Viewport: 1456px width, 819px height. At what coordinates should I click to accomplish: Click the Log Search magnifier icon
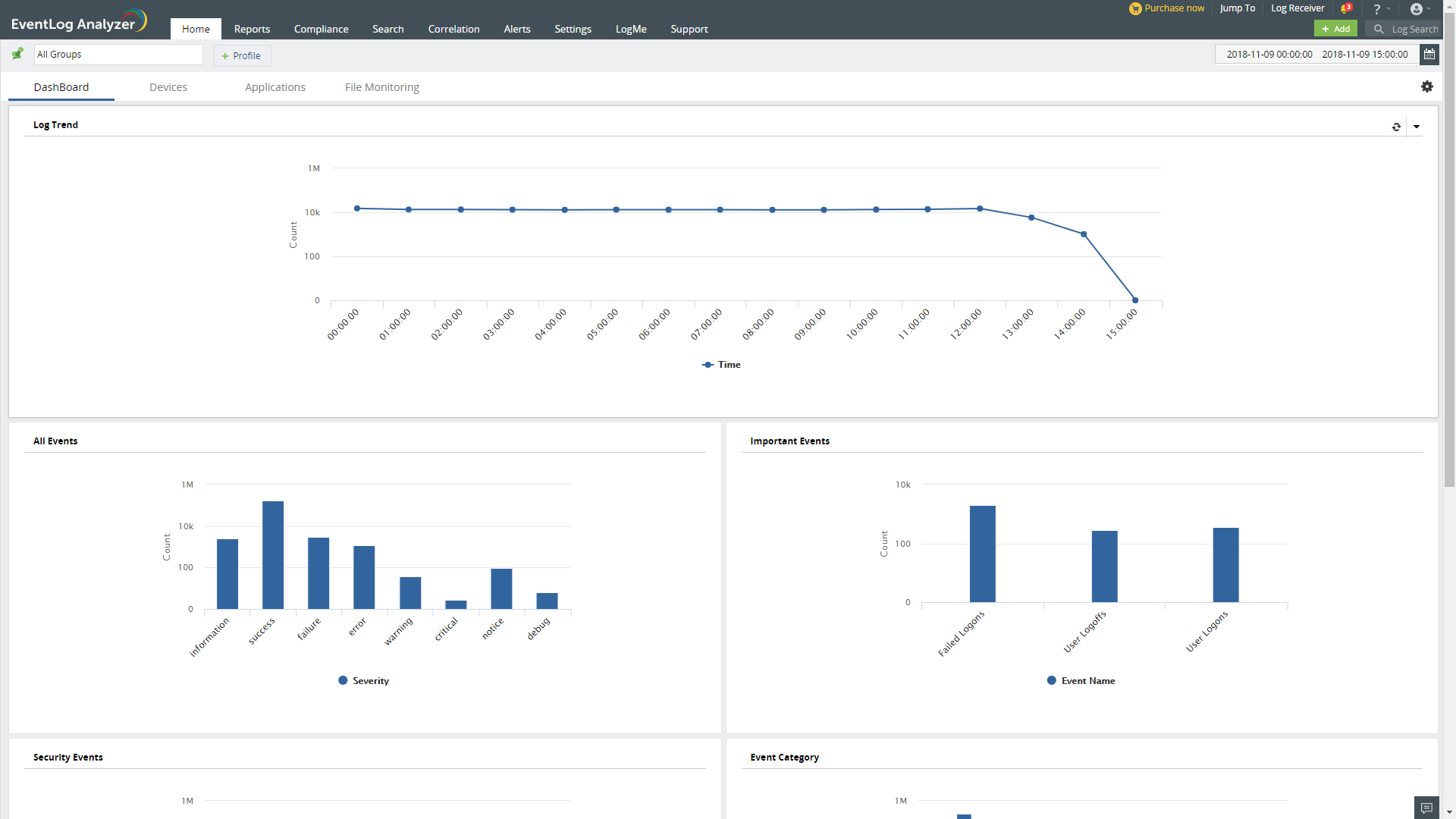[x=1379, y=29]
